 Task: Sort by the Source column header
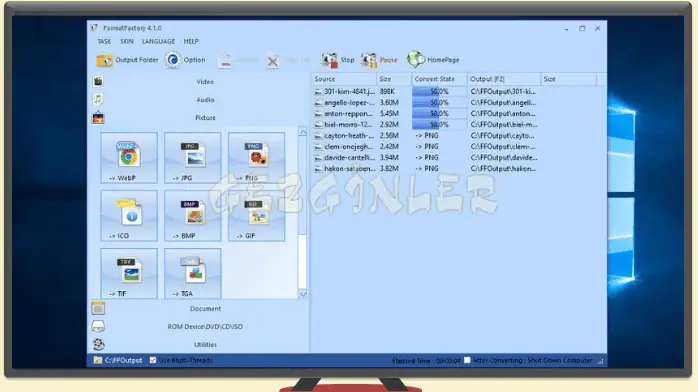(x=344, y=79)
